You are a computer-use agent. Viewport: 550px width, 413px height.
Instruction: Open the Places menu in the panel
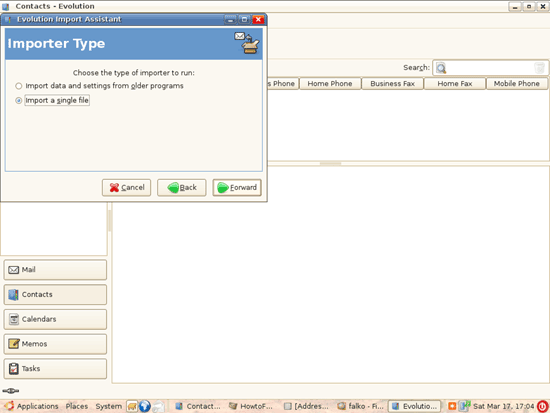point(77,406)
